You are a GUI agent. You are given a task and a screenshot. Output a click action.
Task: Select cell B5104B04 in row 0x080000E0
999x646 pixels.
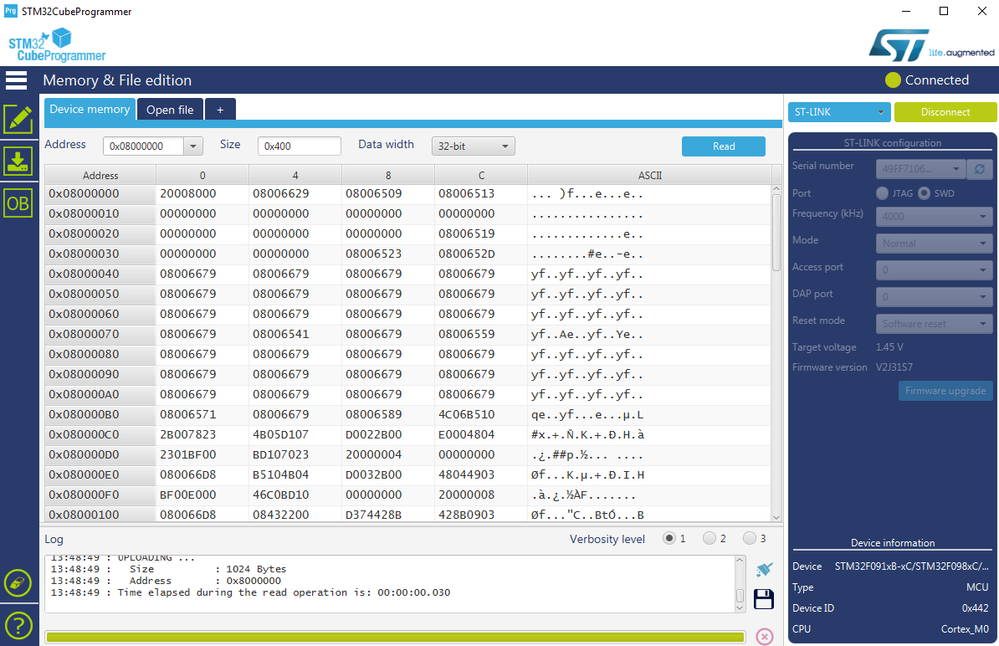295,475
